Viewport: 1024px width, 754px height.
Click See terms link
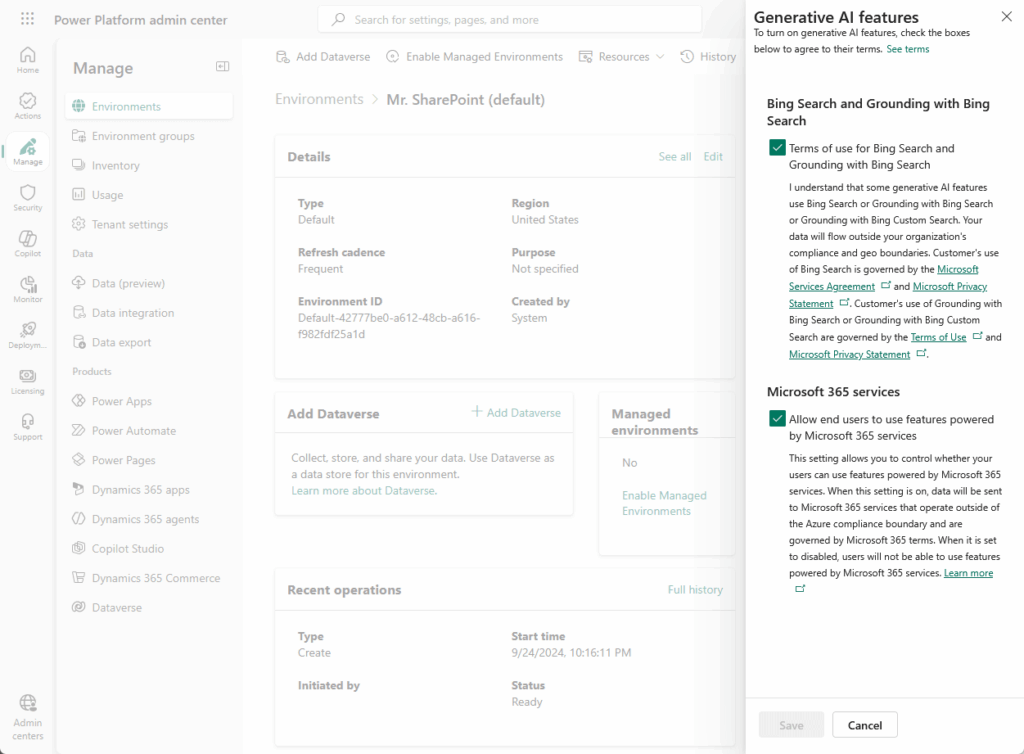coord(907,49)
